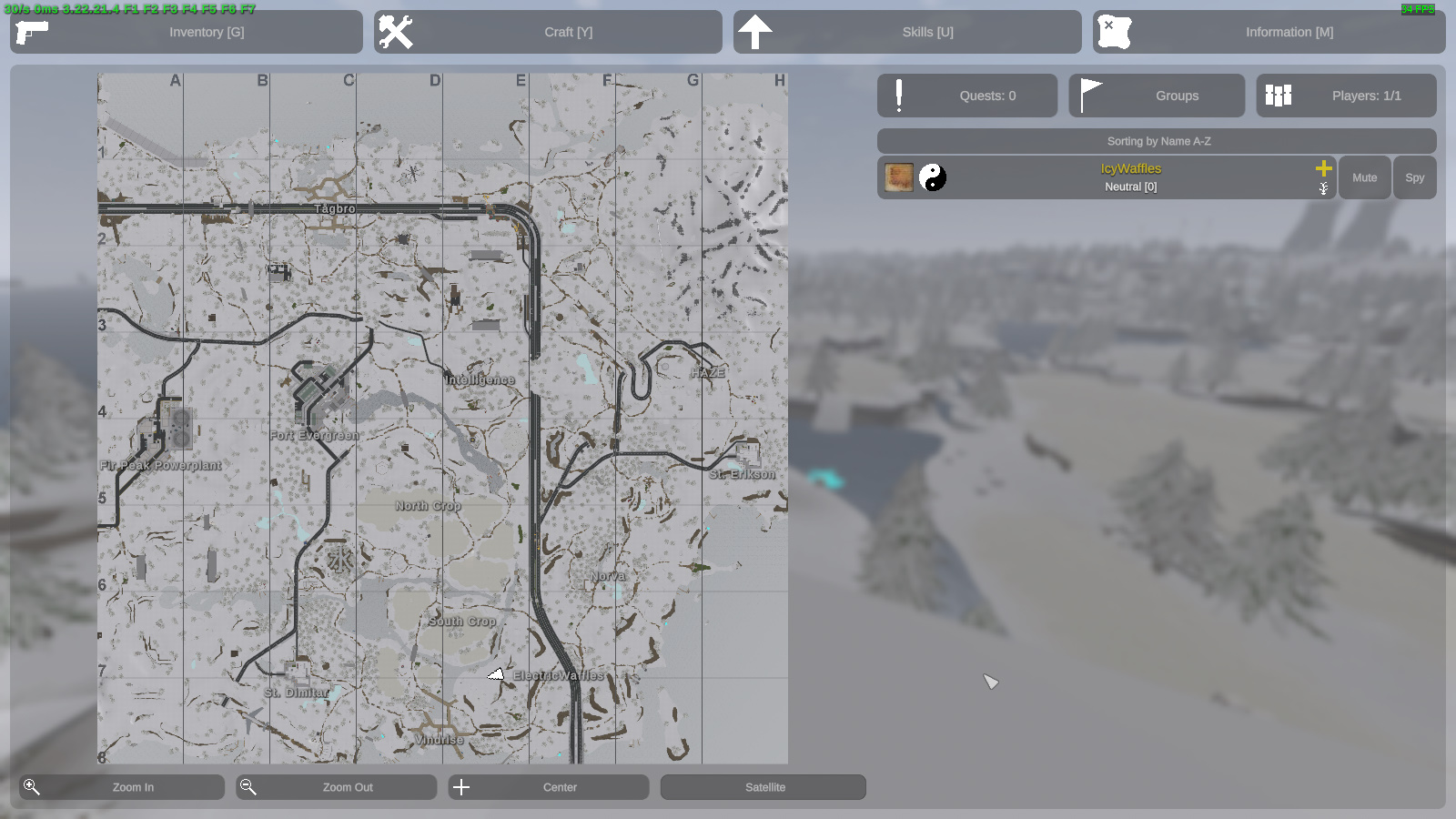Open the Inventory [G] tab
The image size is (1456, 819).
[187, 32]
